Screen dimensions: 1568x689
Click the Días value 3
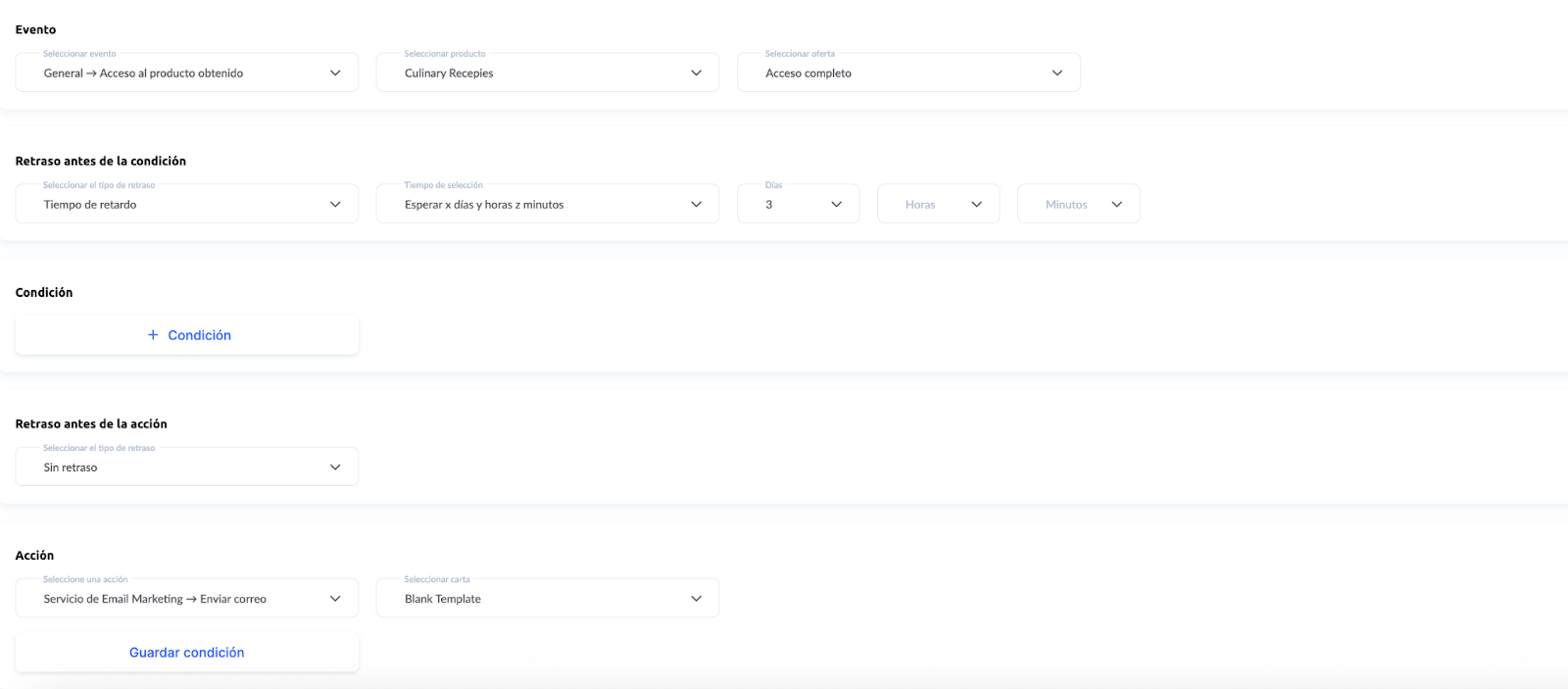point(769,205)
